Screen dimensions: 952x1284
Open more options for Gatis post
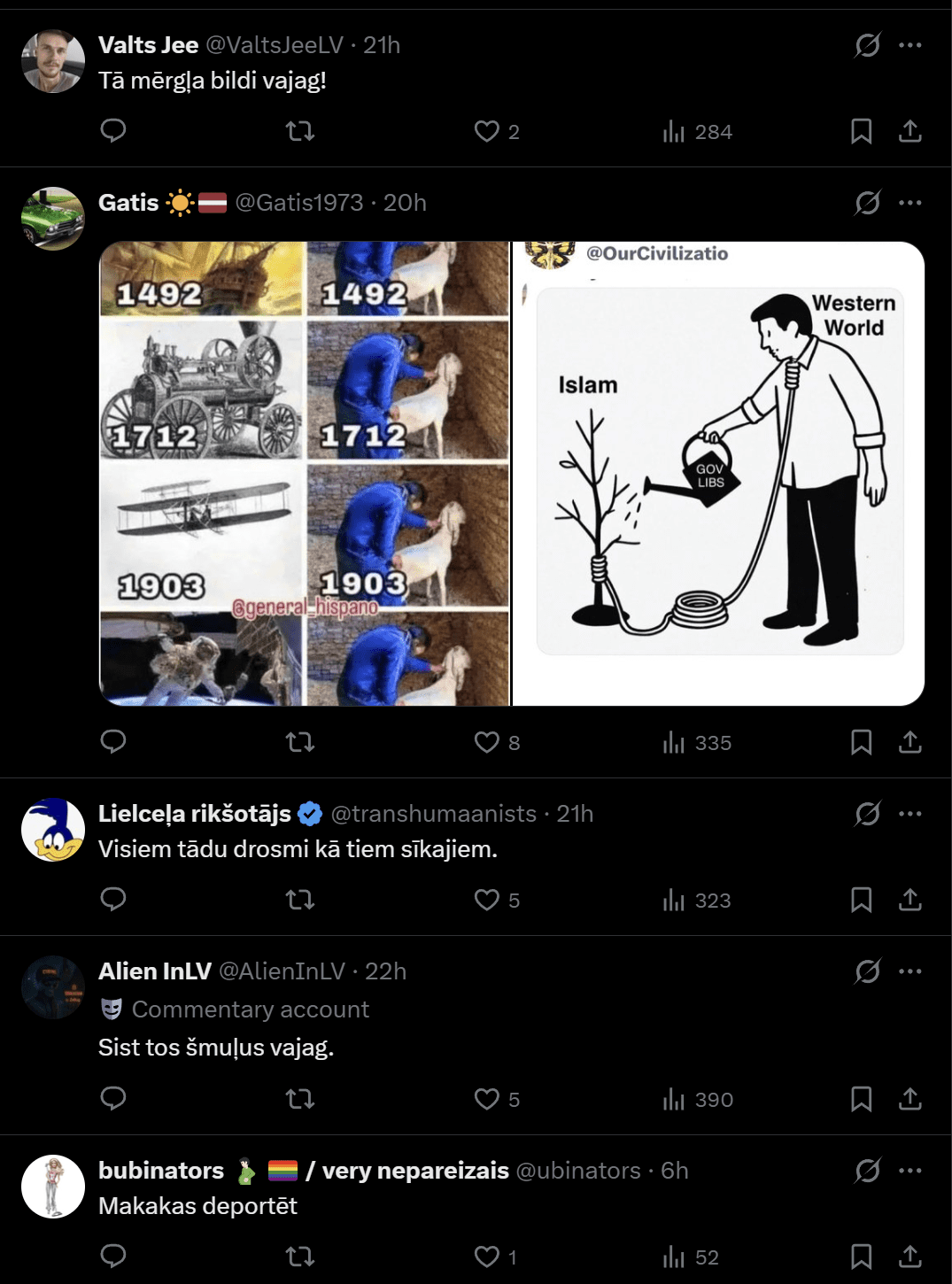pyautogui.click(x=910, y=203)
